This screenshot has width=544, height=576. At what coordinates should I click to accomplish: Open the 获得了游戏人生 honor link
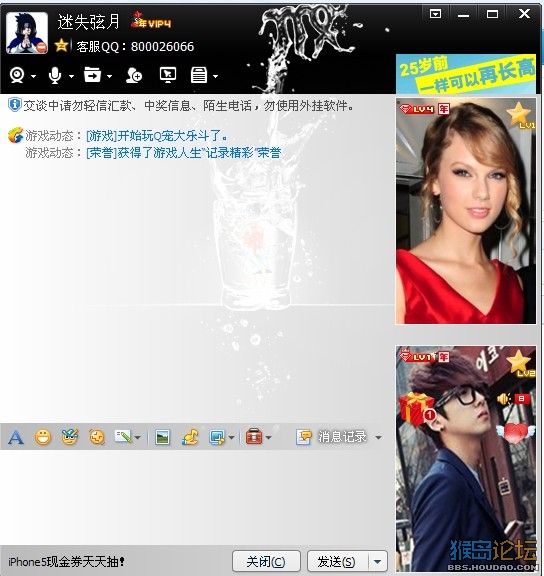pos(184,152)
